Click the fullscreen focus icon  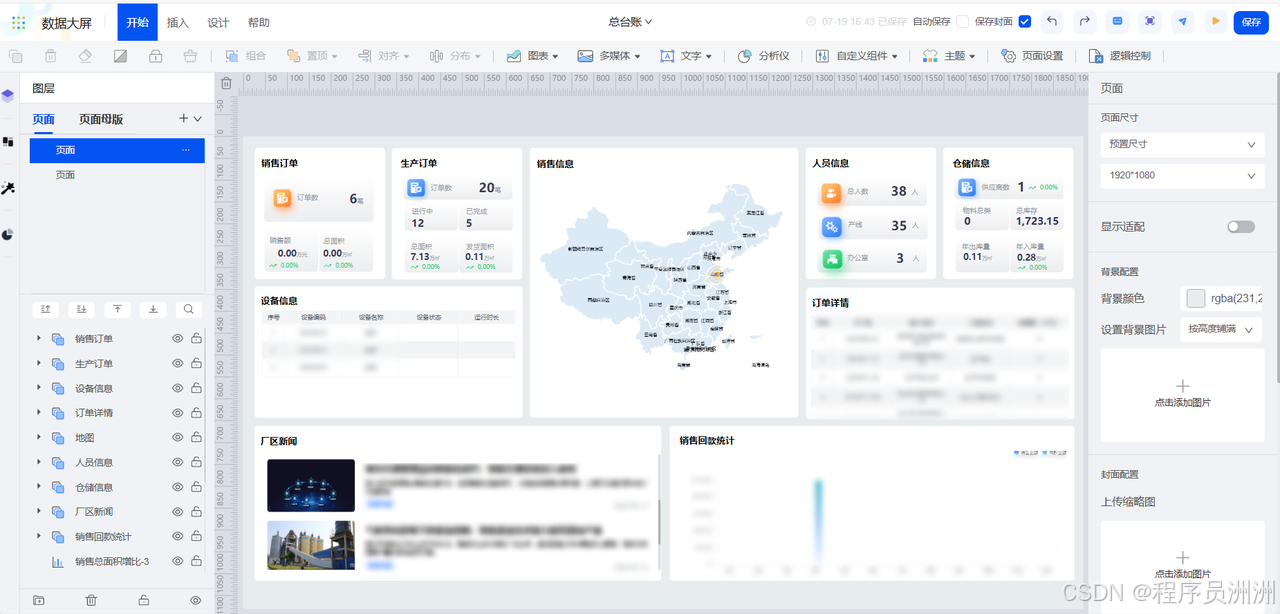pyautogui.click(x=1150, y=21)
